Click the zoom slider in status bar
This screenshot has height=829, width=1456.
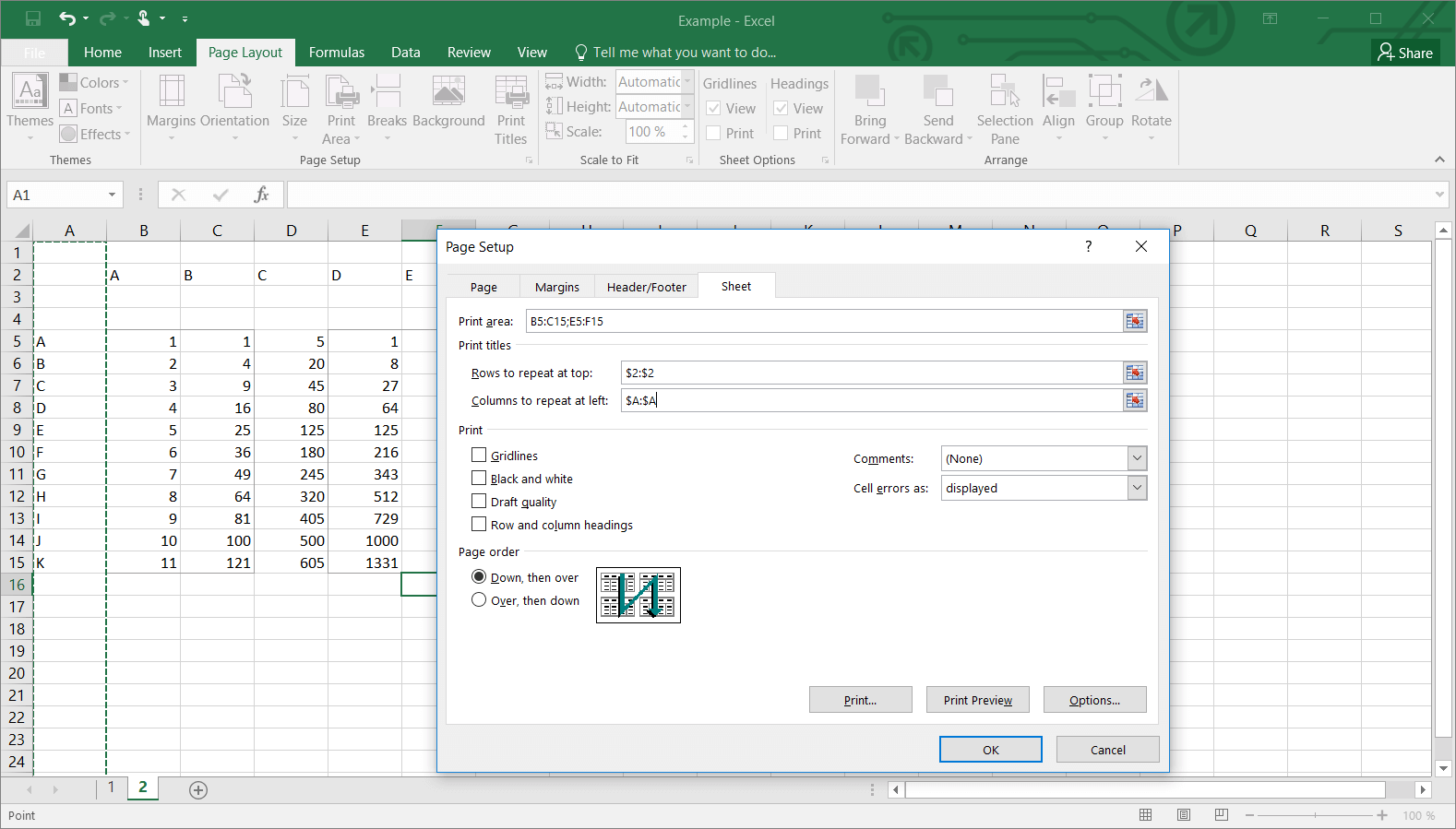coord(1315,815)
